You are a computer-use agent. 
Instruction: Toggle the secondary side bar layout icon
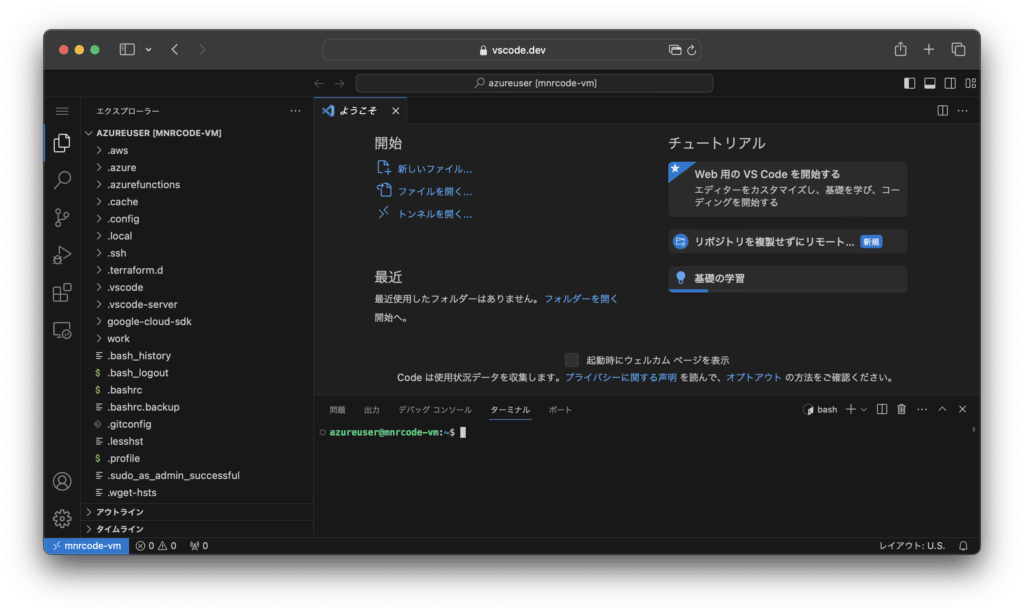pos(950,83)
